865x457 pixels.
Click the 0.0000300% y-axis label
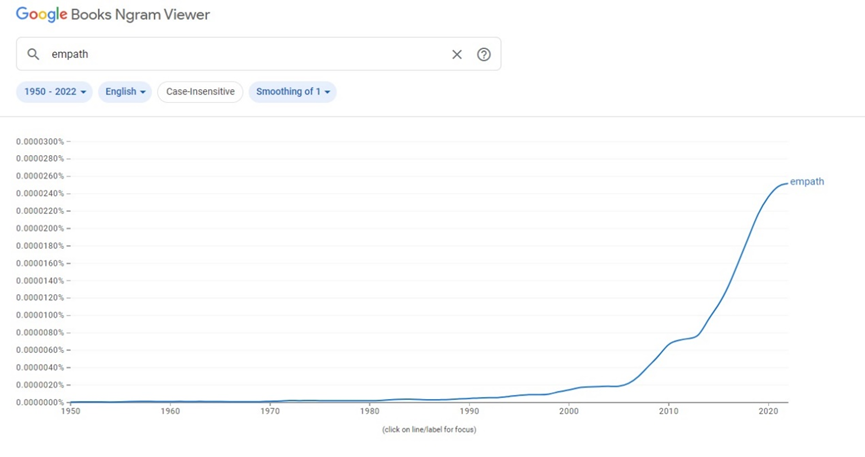(x=40, y=141)
